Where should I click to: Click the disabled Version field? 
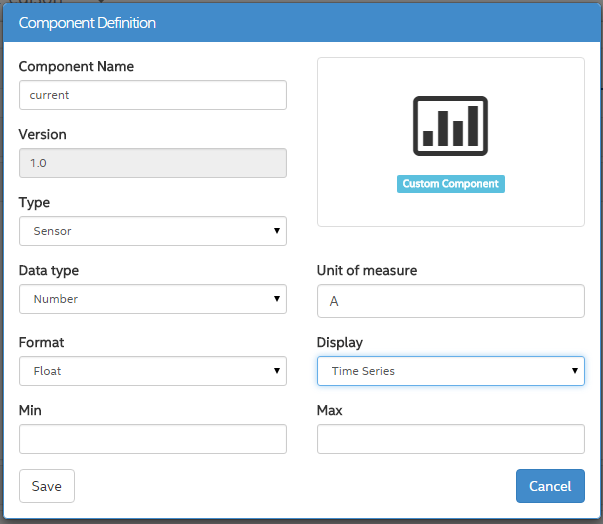(152, 163)
